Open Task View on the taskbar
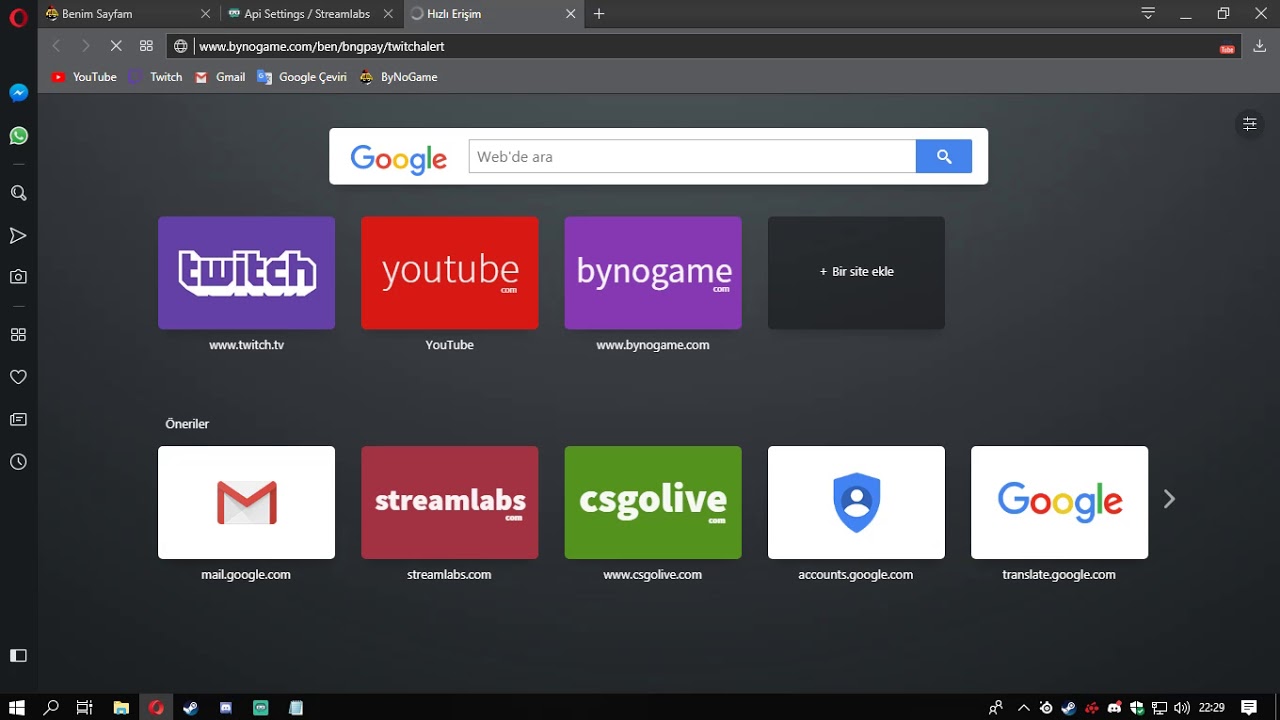 (85, 707)
